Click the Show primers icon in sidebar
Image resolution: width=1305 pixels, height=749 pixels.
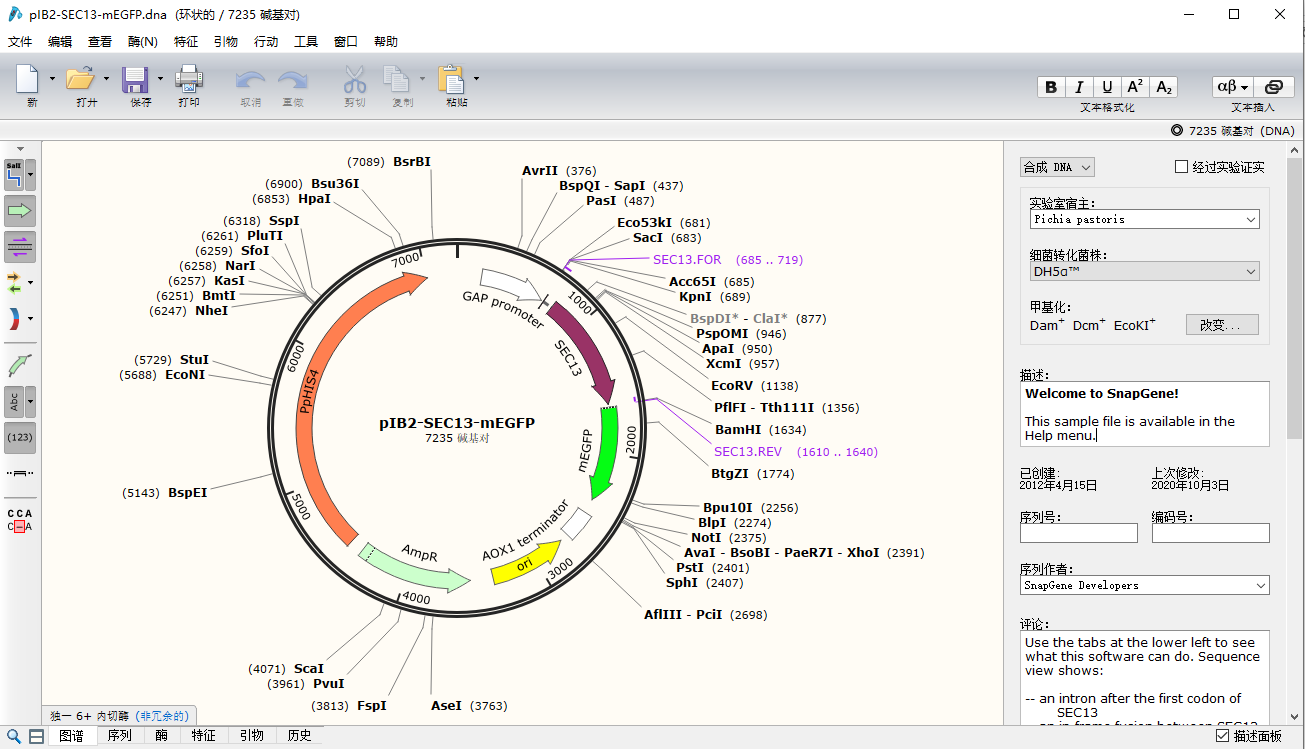click(20, 245)
